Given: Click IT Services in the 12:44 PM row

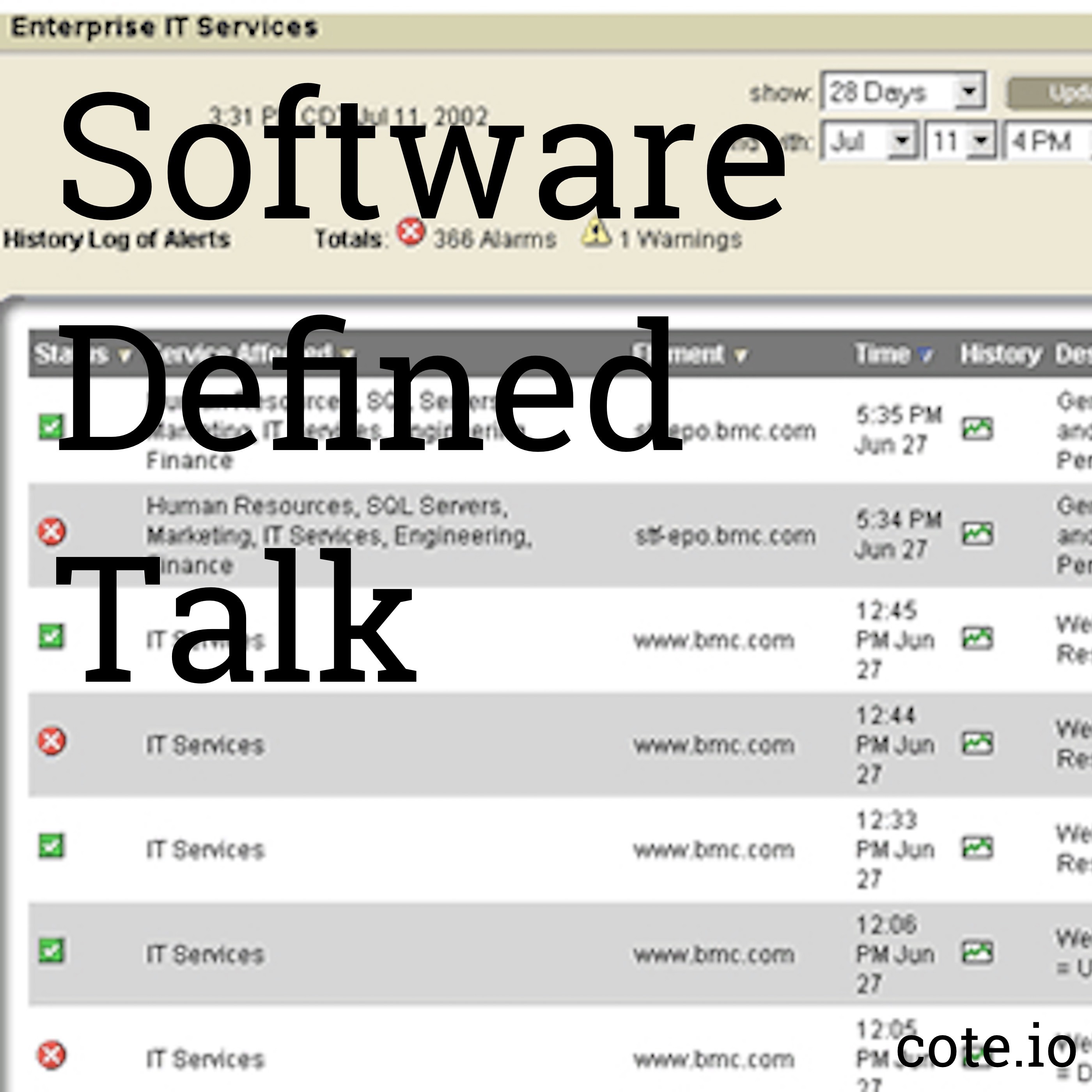Looking at the screenshot, I should click(x=205, y=745).
